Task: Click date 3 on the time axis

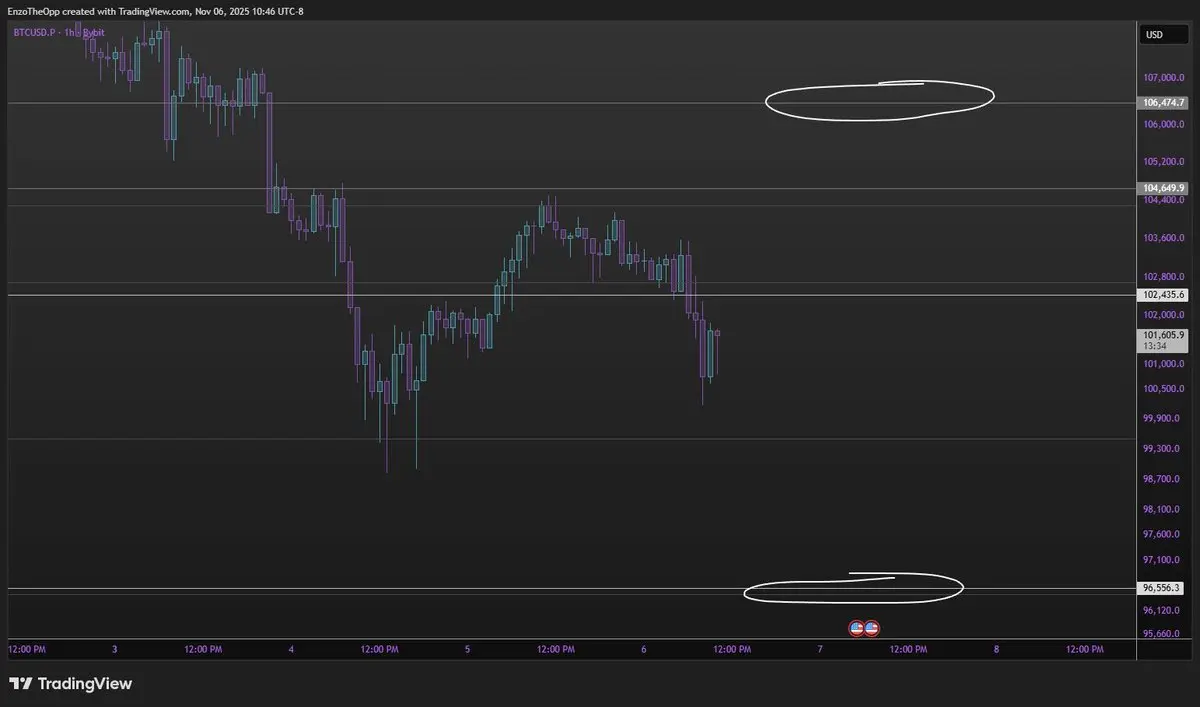Action: click(x=115, y=649)
